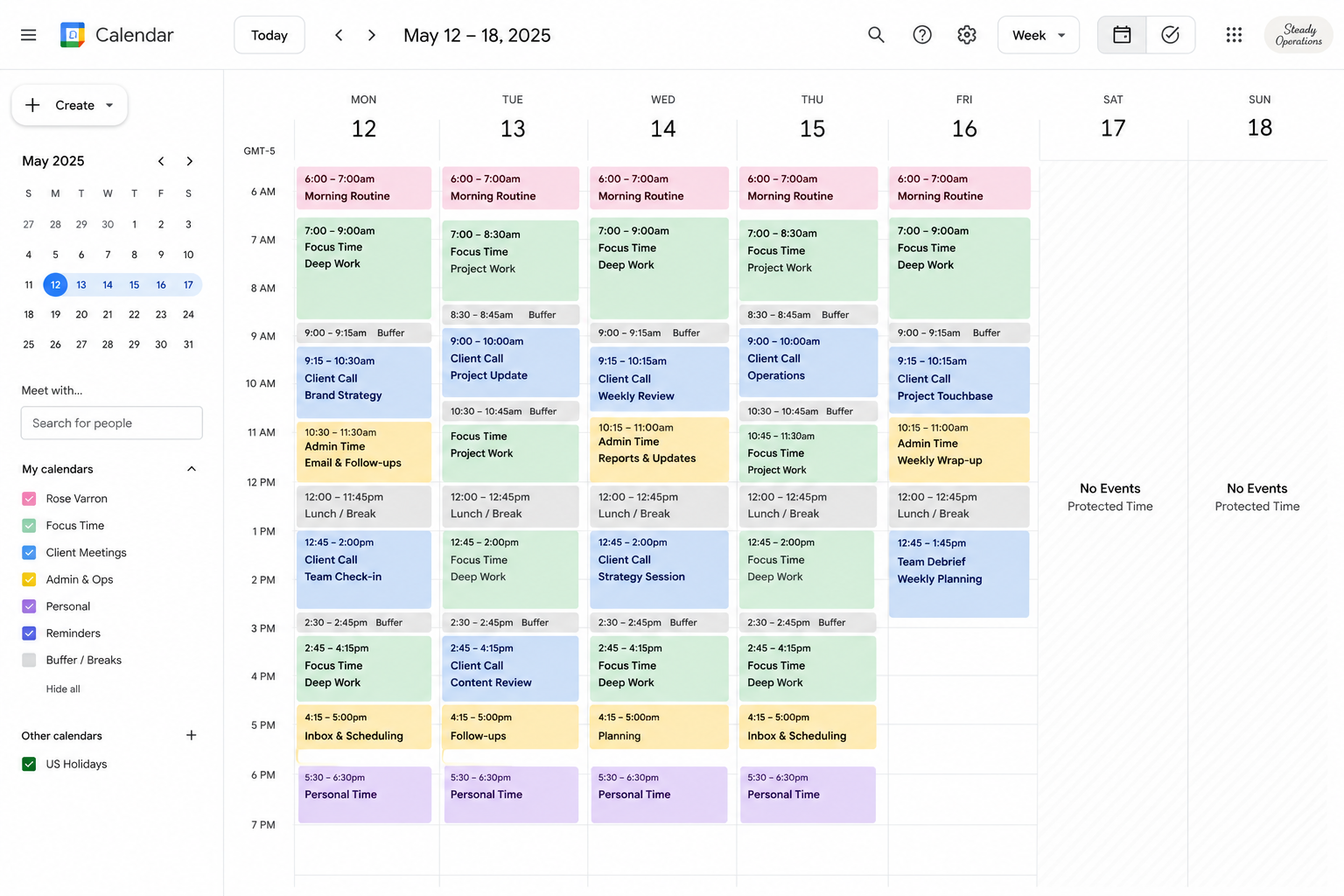This screenshot has height=896, width=1344.
Task: Click the Google Calendar logo
Action: point(73,35)
